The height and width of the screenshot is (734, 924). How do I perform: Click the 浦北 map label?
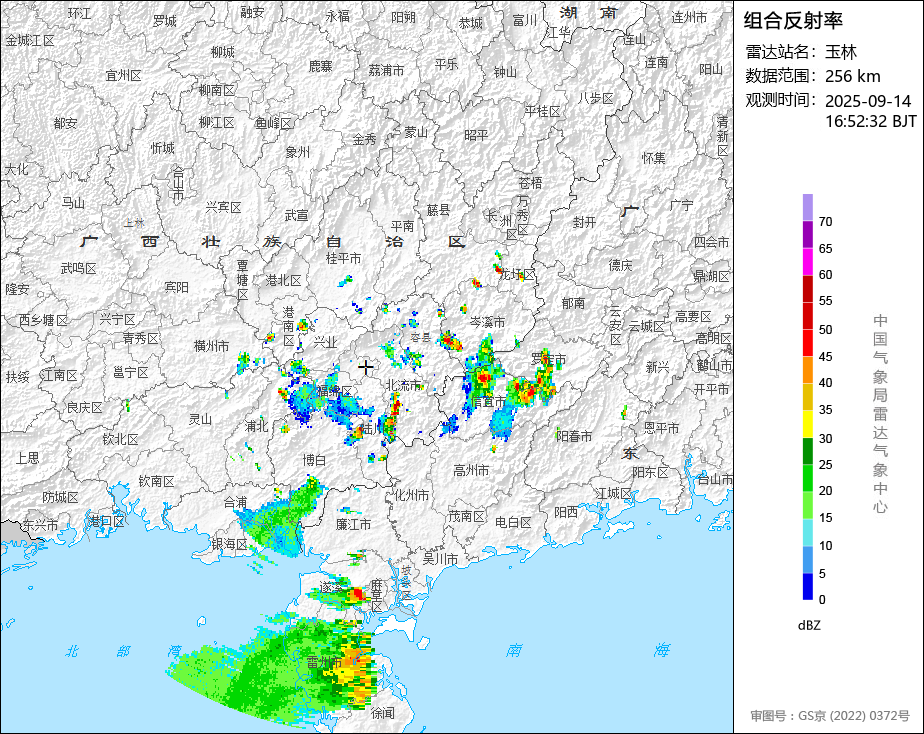pos(256,426)
